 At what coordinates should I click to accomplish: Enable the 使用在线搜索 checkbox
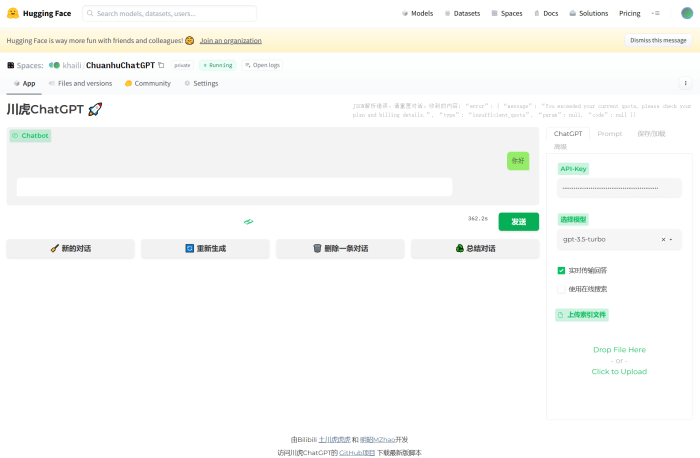[x=561, y=289]
